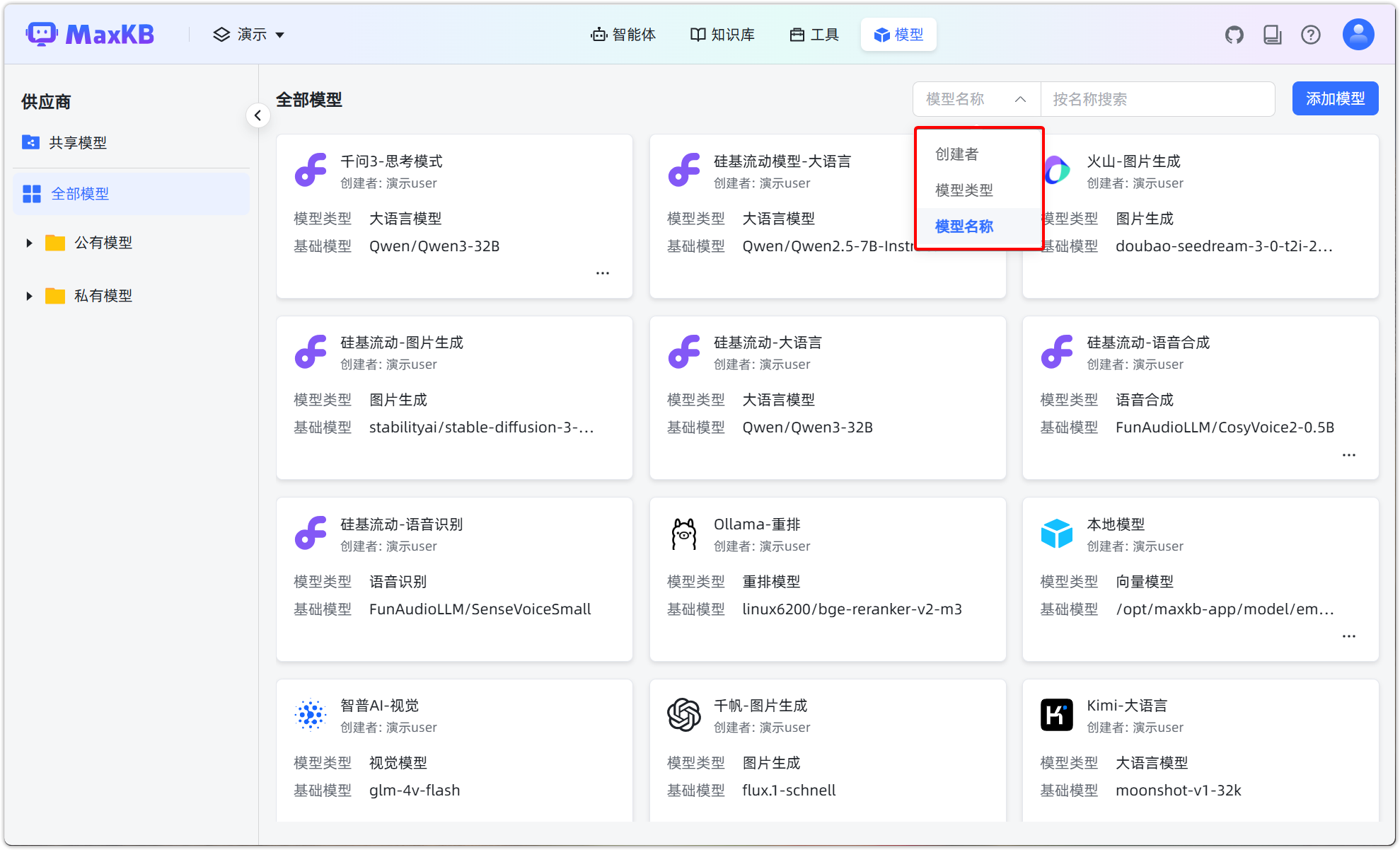1400x850 pixels.
Task: Open the GitHub repository icon
Action: point(1234,35)
